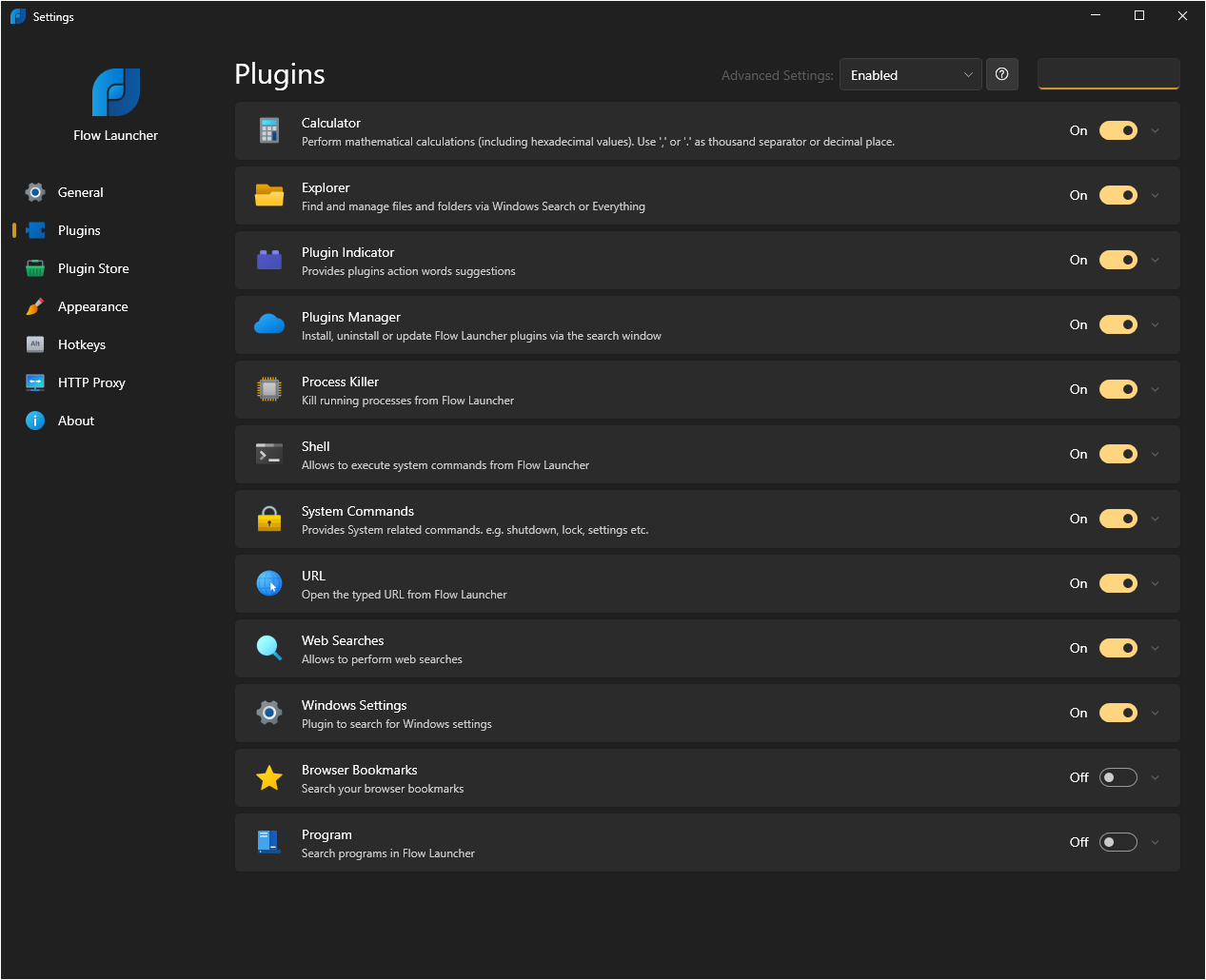Click the Windows Settings plugin title
The height and width of the screenshot is (980, 1206).
coord(354,705)
